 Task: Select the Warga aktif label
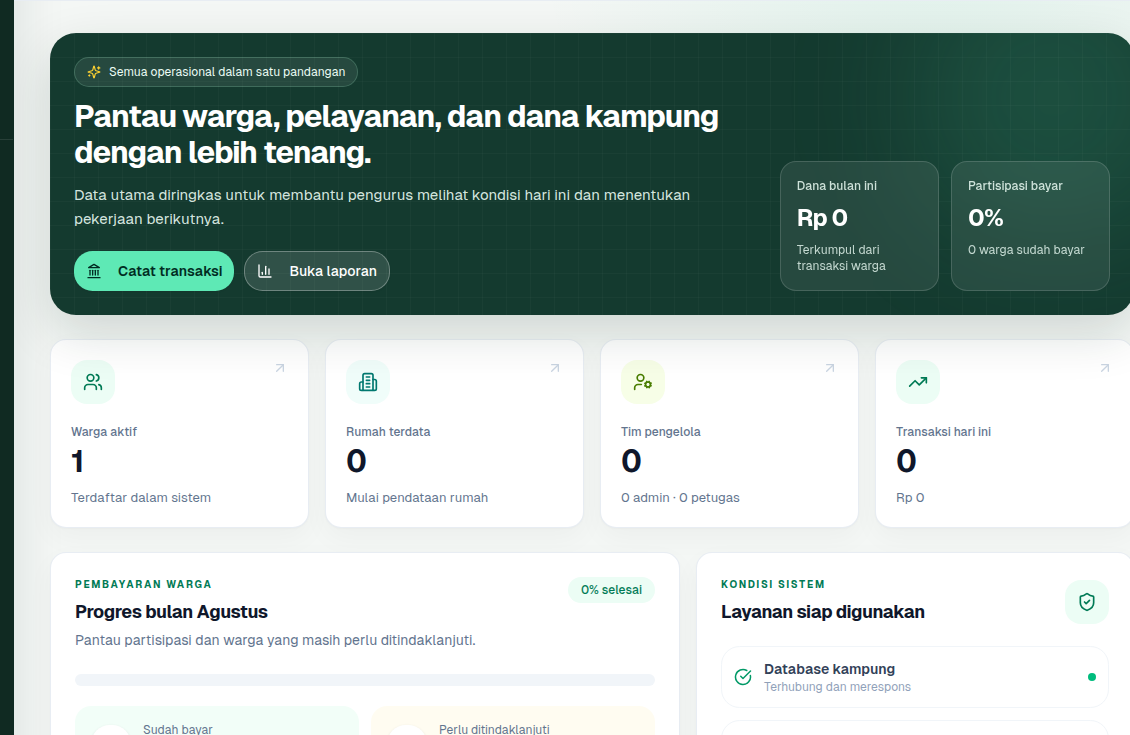pos(104,432)
